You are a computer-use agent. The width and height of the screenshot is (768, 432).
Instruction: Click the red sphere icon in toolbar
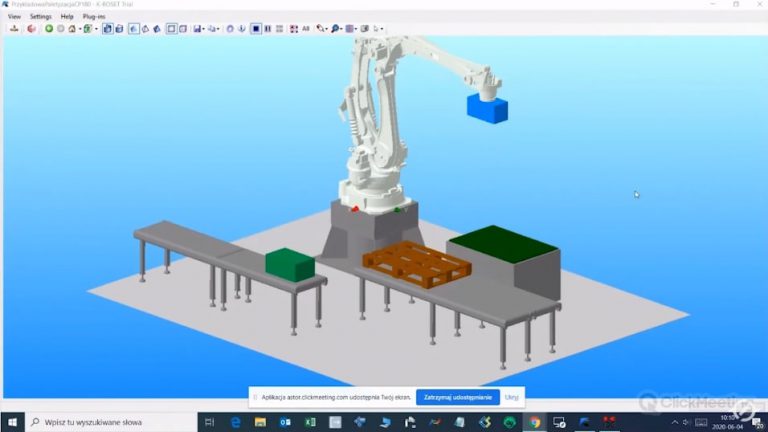[x=31, y=29]
